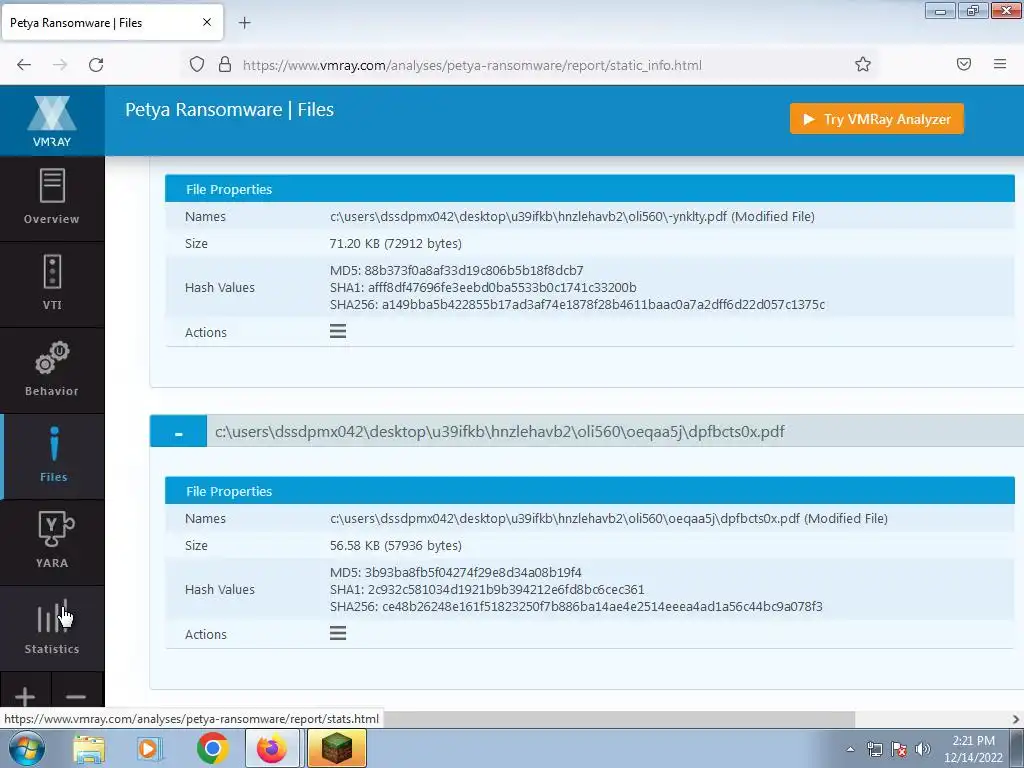This screenshot has height=768, width=1024.
Task: Open the VTI sidebar section
Action: [x=52, y=284]
